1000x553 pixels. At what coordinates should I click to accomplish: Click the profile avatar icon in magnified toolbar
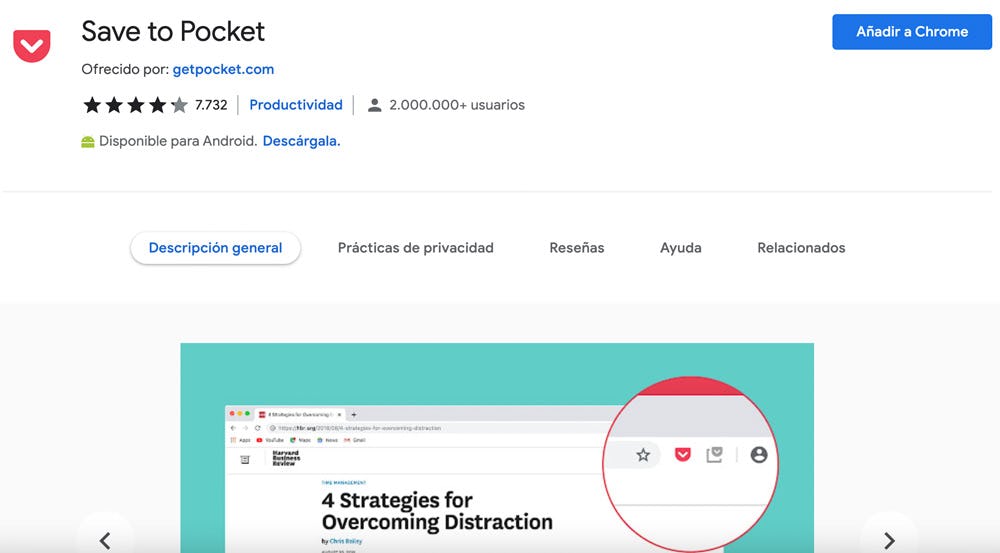pyautogui.click(x=759, y=455)
